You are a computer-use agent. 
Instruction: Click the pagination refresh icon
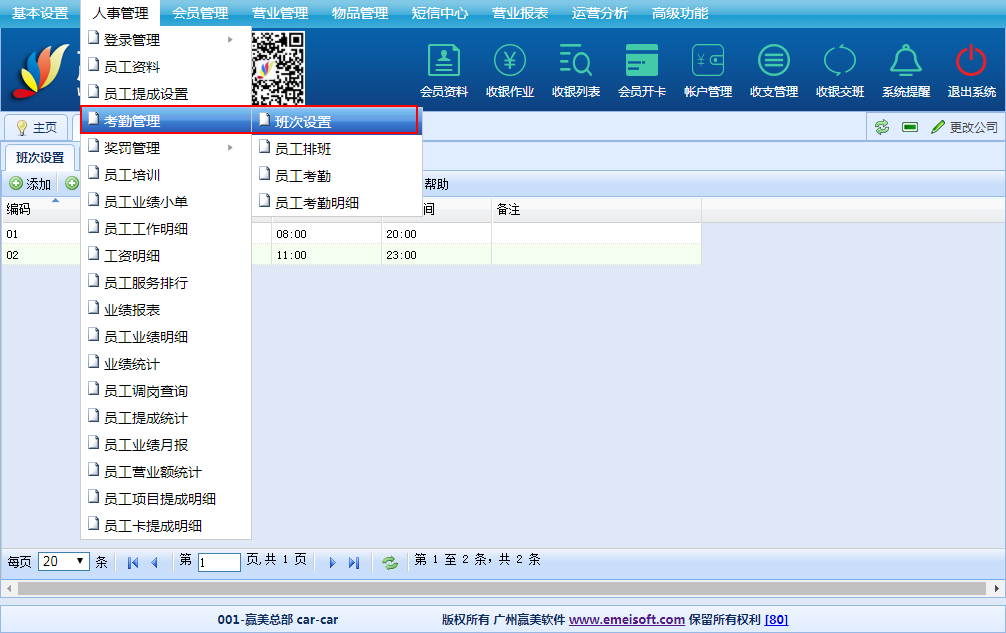click(390, 562)
